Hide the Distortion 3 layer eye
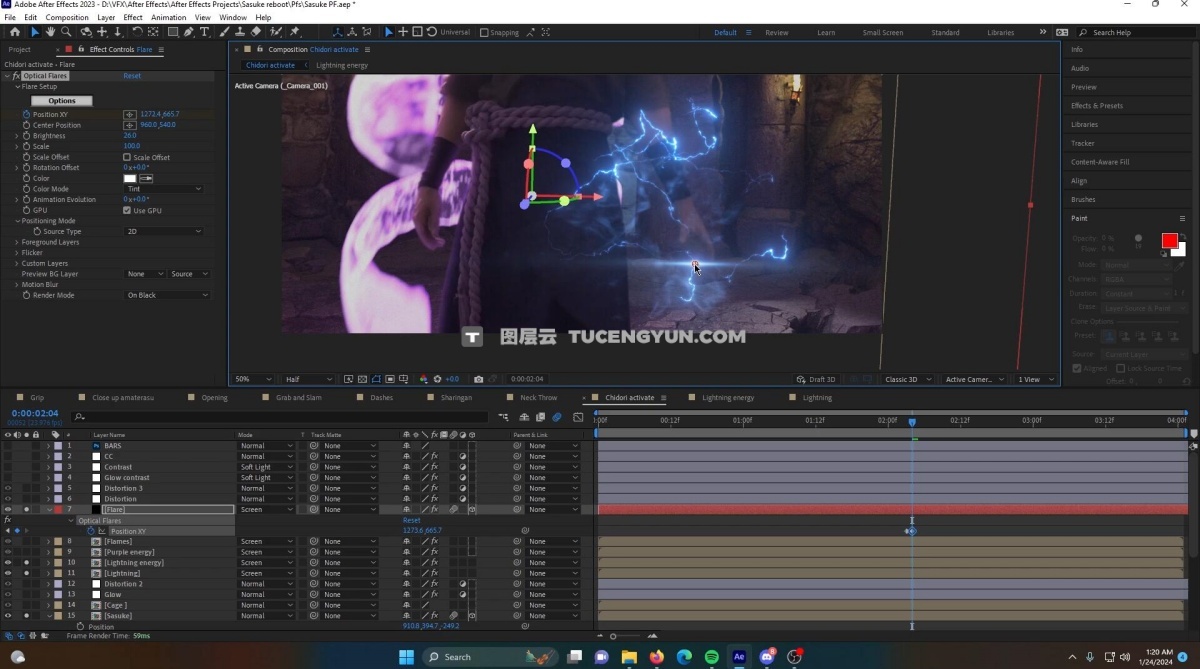1200x669 pixels. [8, 488]
